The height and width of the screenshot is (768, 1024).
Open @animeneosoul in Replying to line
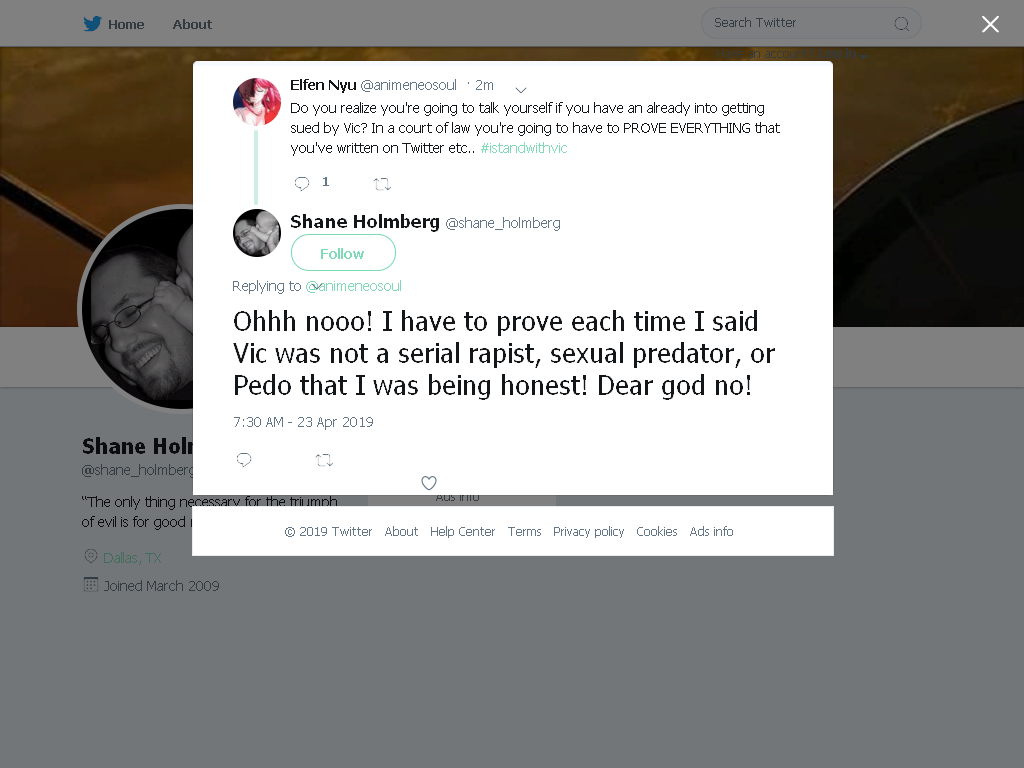(353, 286)
